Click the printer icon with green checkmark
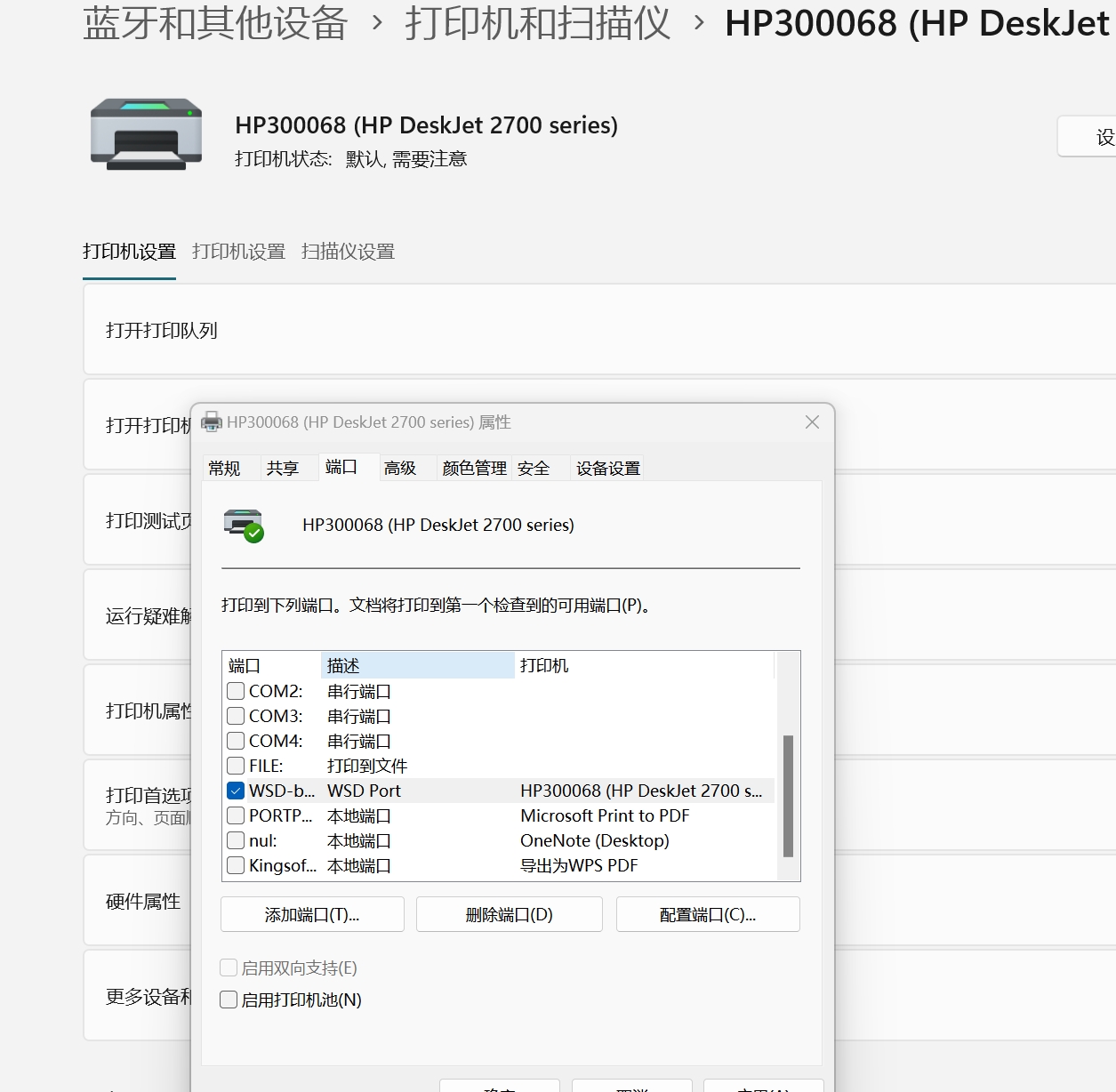 [x=244, y=525]
